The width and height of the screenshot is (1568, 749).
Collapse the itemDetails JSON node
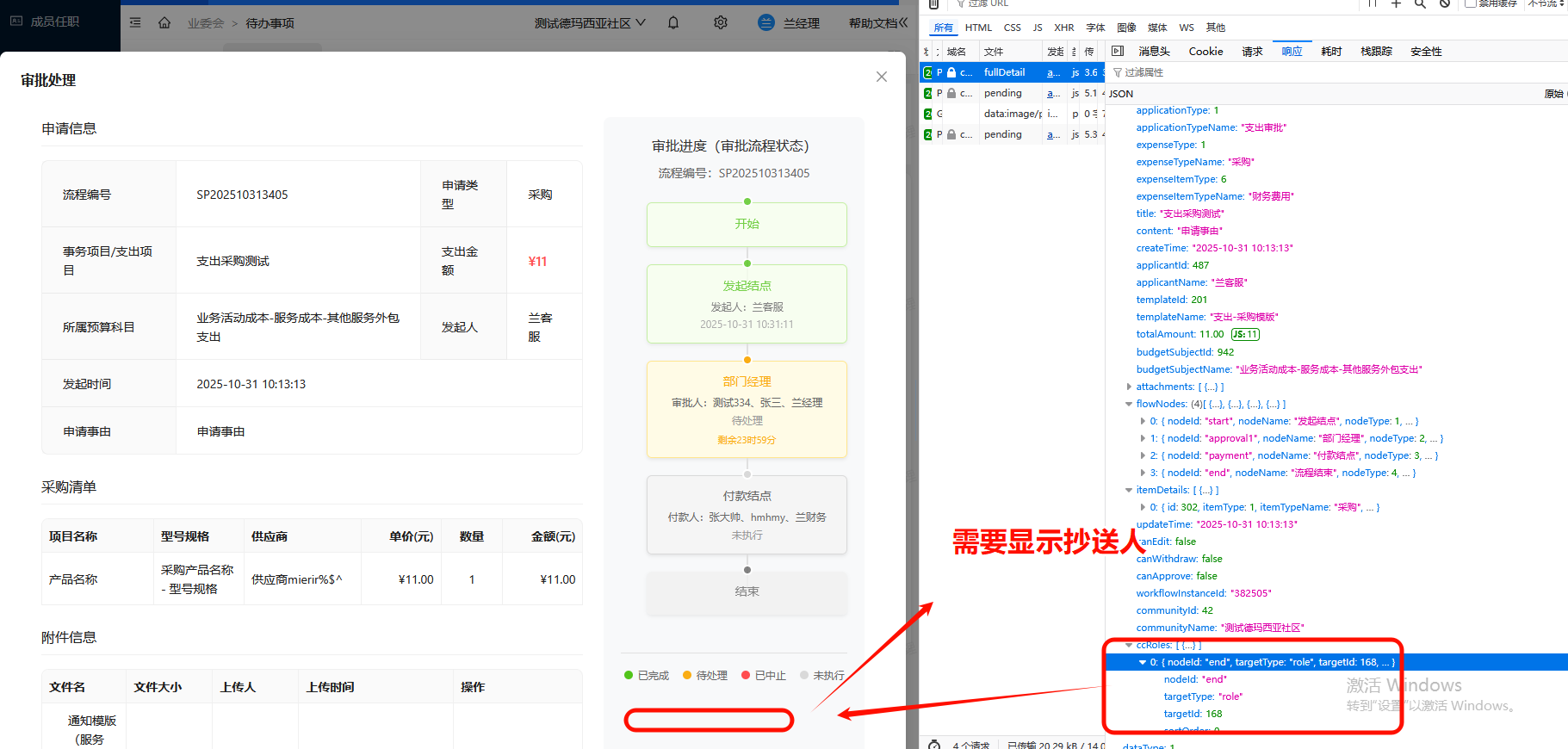point(1129,490)
